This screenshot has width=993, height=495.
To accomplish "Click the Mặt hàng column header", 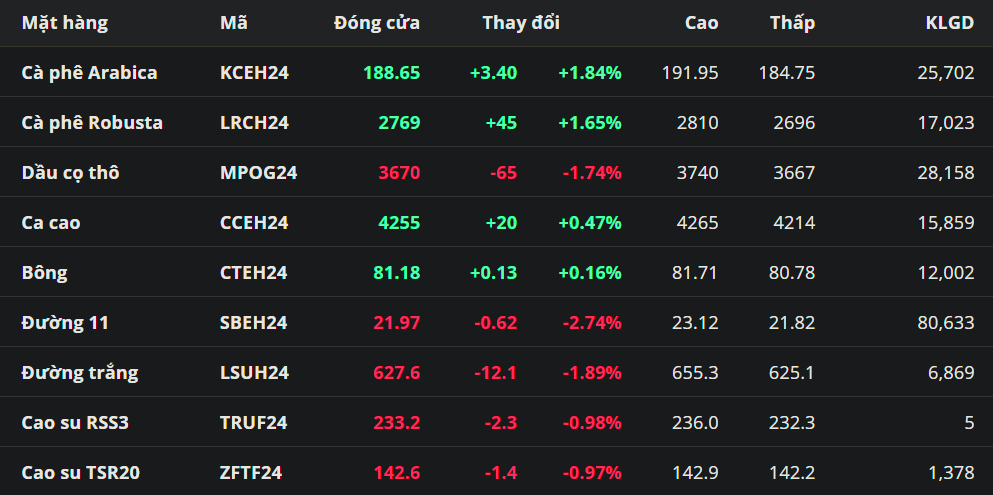I will tap(65, 22).
